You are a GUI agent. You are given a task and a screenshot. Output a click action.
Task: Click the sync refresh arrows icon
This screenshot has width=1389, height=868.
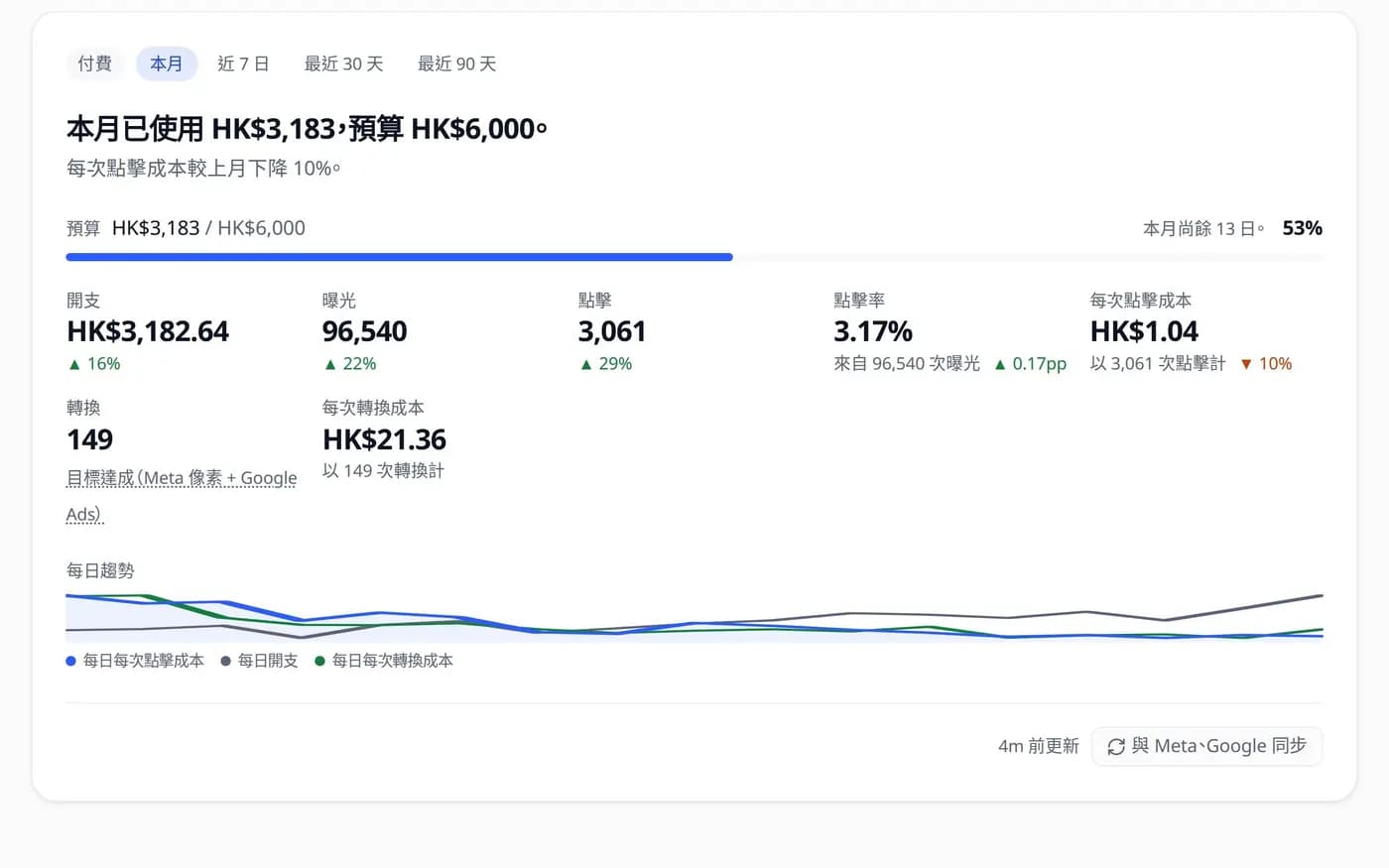tap(1116, 747)
